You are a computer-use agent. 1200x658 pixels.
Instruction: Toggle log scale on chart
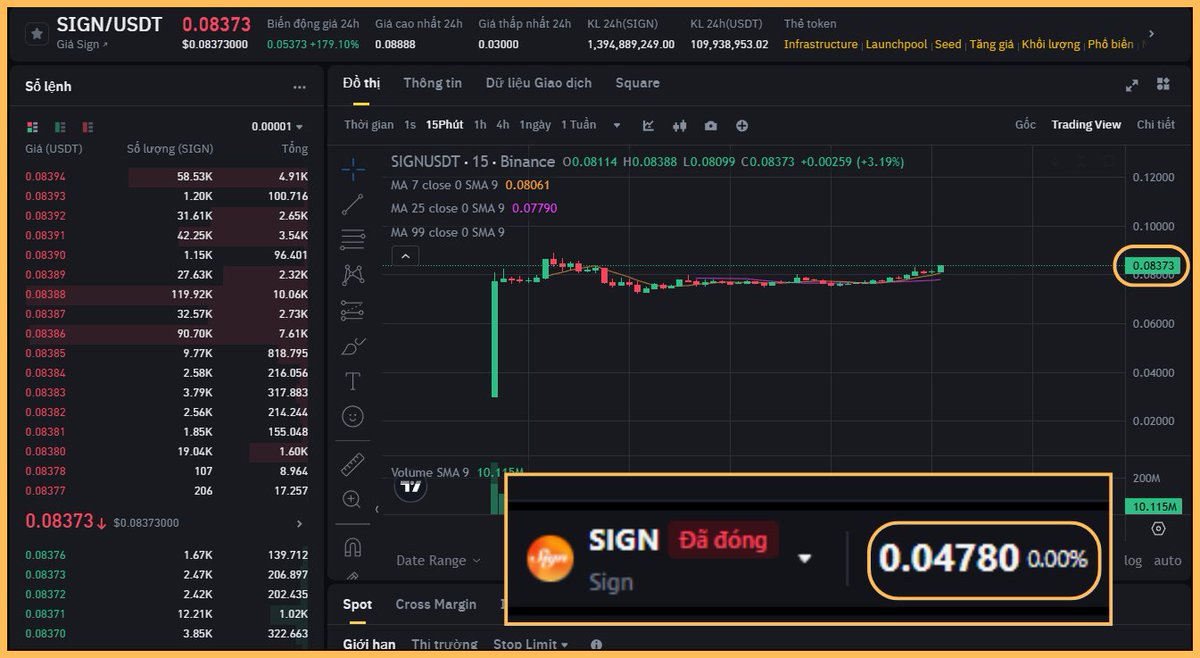[1132, 561]
